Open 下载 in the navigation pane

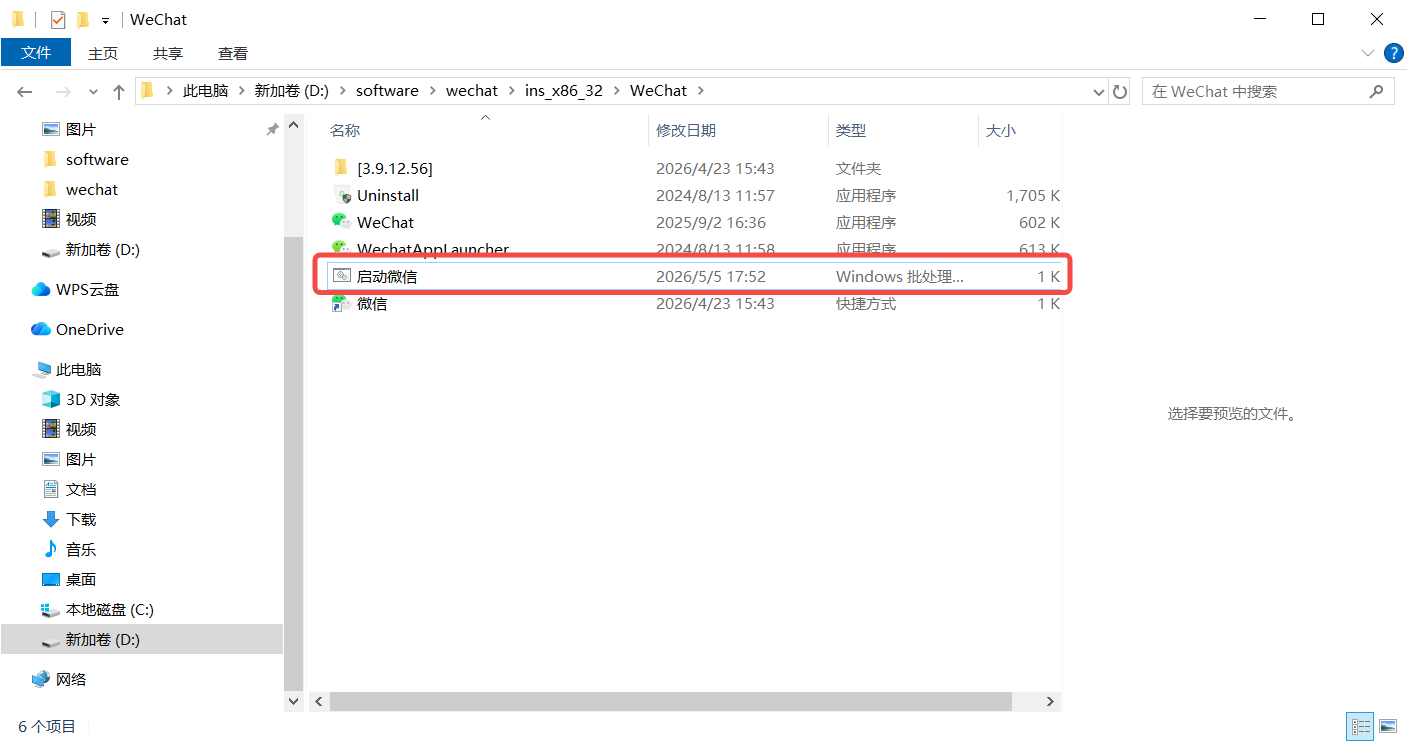tap(81, 519)
